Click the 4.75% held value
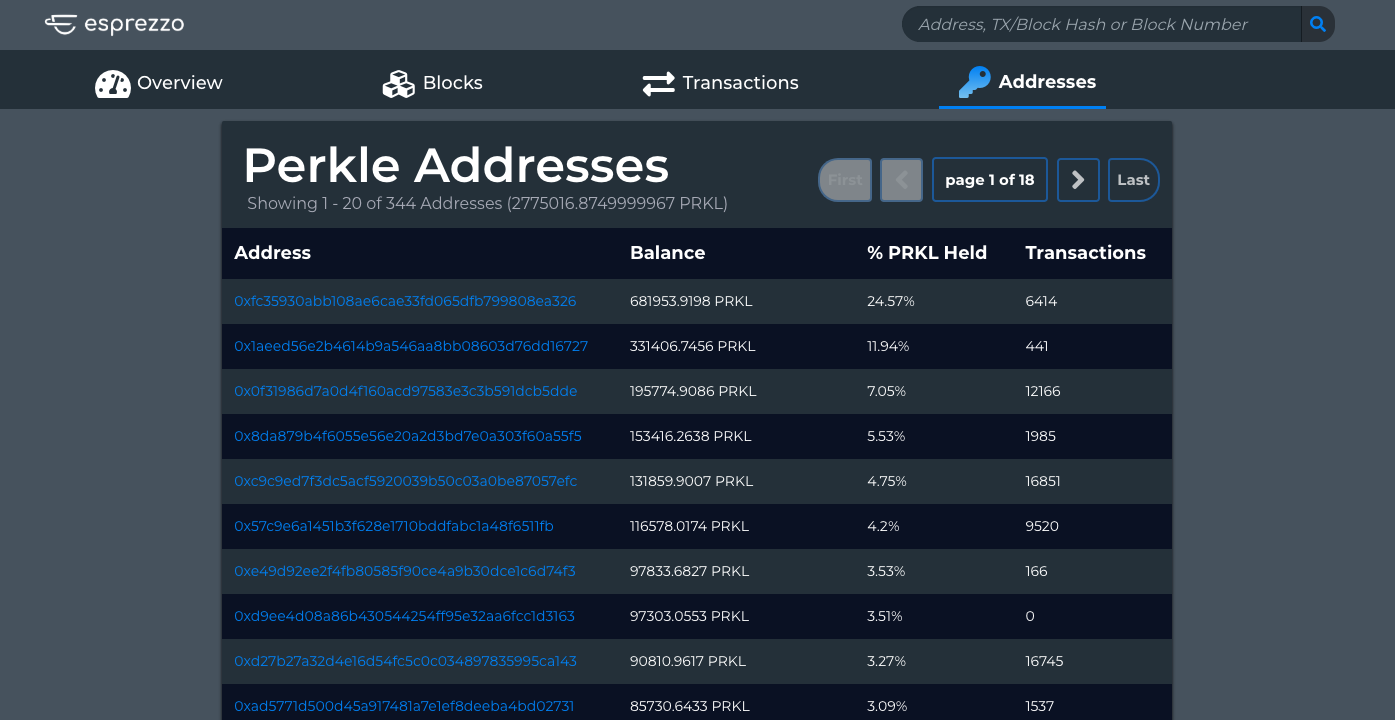Viewport: 1395px width, 720px height. click(887, 481)
